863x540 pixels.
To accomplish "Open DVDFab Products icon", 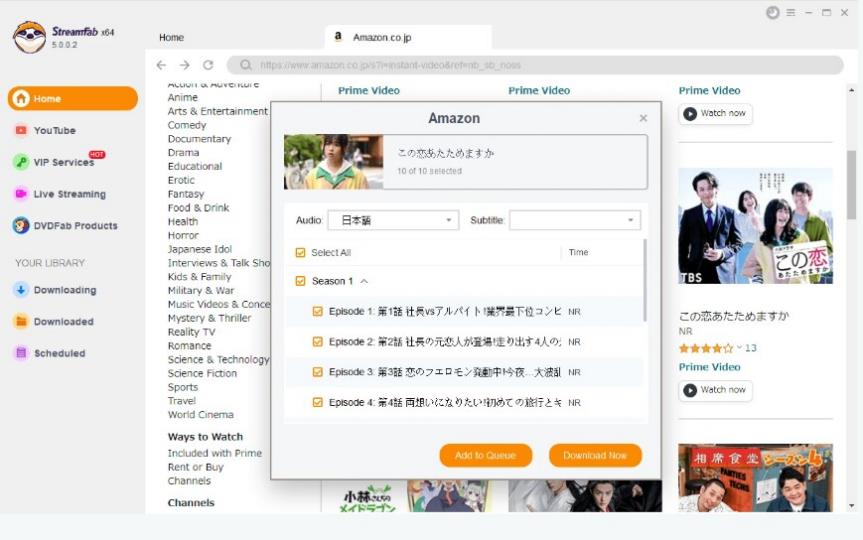I will [x=21, y=226].
